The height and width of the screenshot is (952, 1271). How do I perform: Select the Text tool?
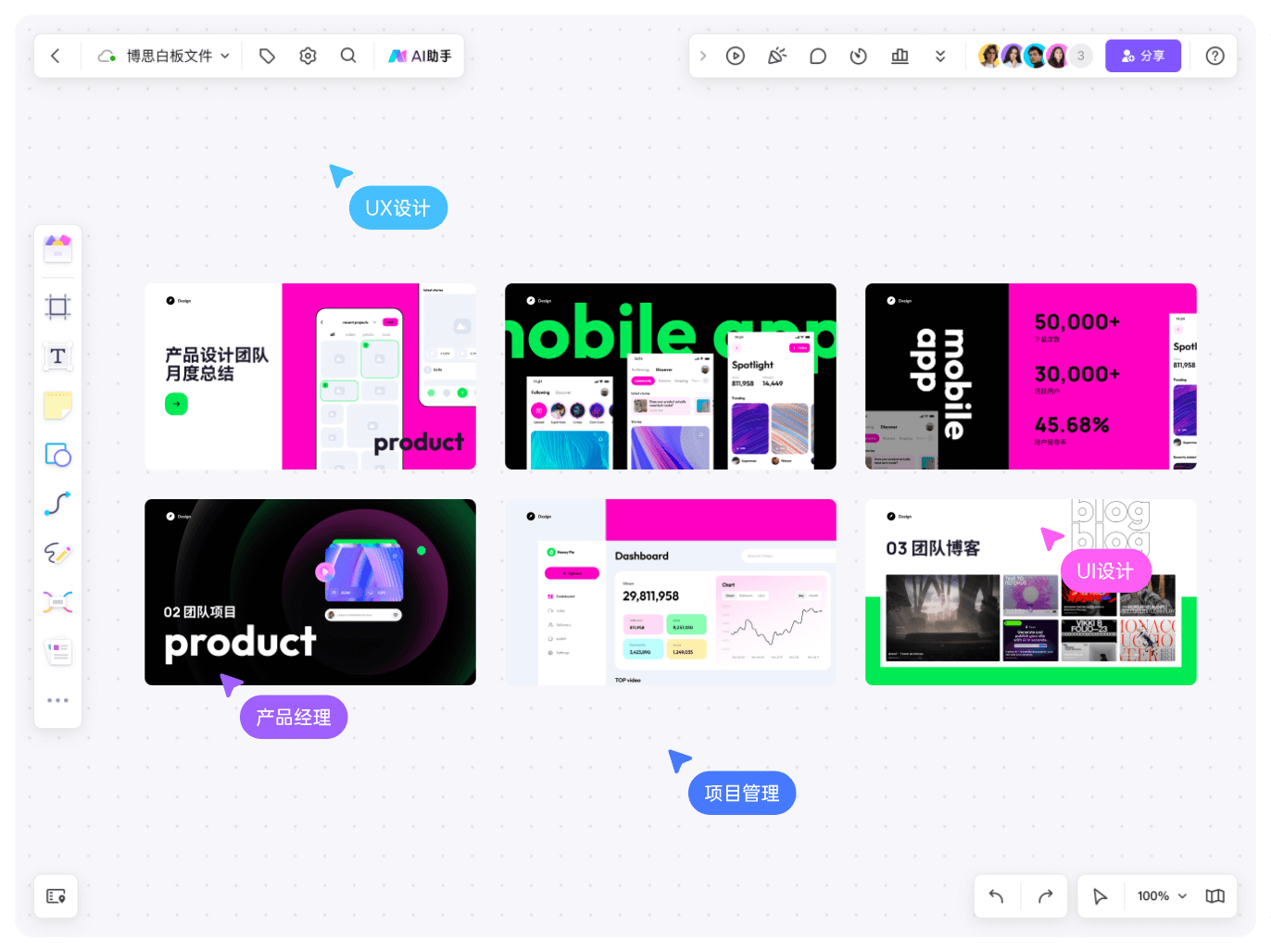(x=57, y=357)
